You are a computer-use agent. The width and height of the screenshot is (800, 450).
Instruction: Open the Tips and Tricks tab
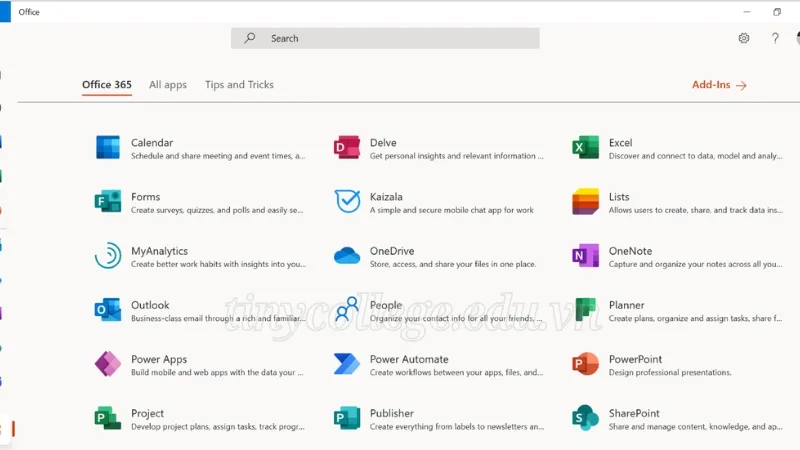(239, 85)
